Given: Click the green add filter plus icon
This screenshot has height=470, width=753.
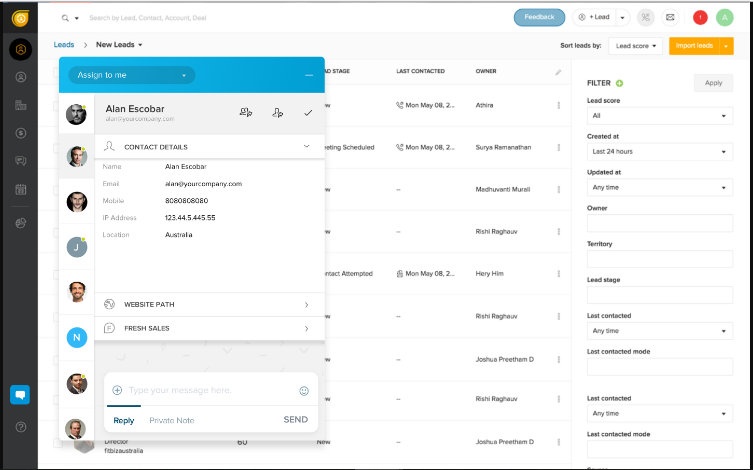Looking at the screenshot, I should (x=620, y=83).
